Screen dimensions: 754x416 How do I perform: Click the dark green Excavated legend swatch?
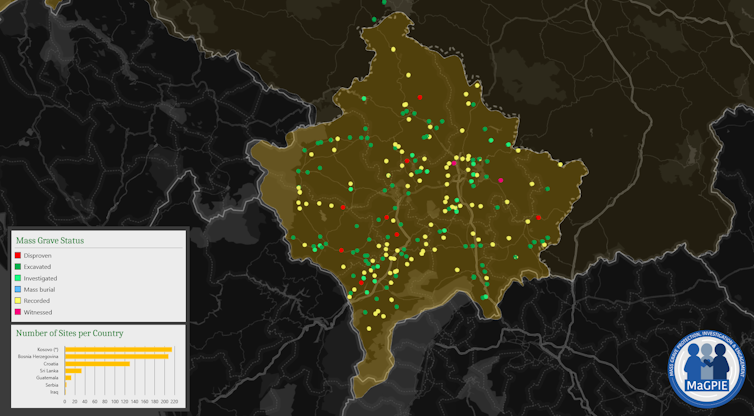19,266
